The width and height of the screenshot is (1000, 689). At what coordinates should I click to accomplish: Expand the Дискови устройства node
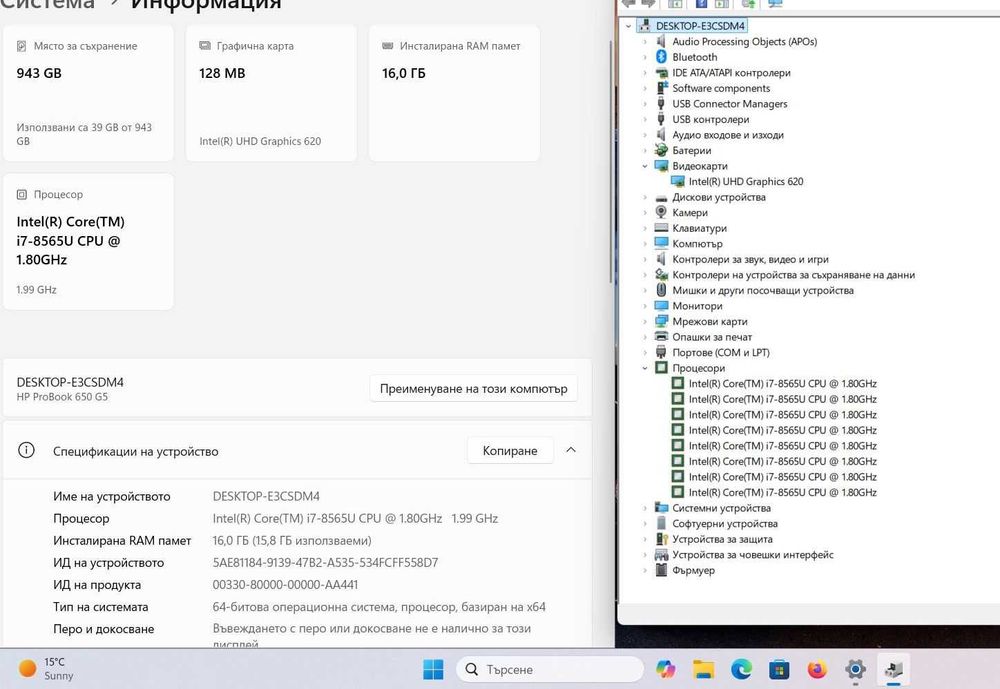[x=645, y=197]
